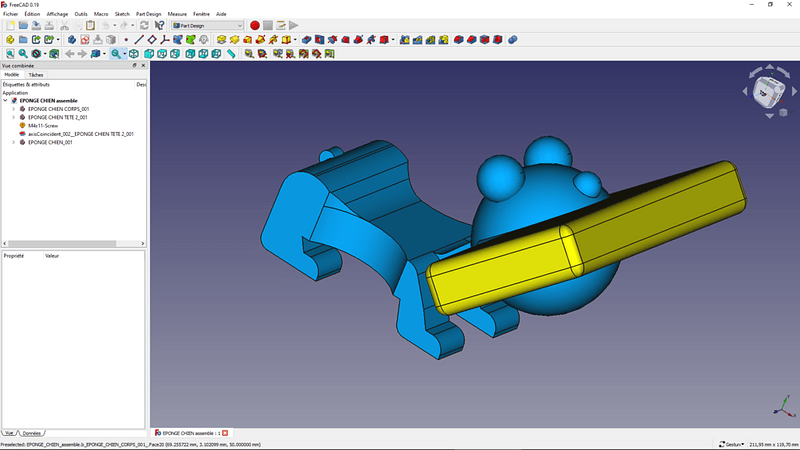The width and height of the screenshot is (800, 450).
Task: Fit all content in view
Action: pos(10,54)
